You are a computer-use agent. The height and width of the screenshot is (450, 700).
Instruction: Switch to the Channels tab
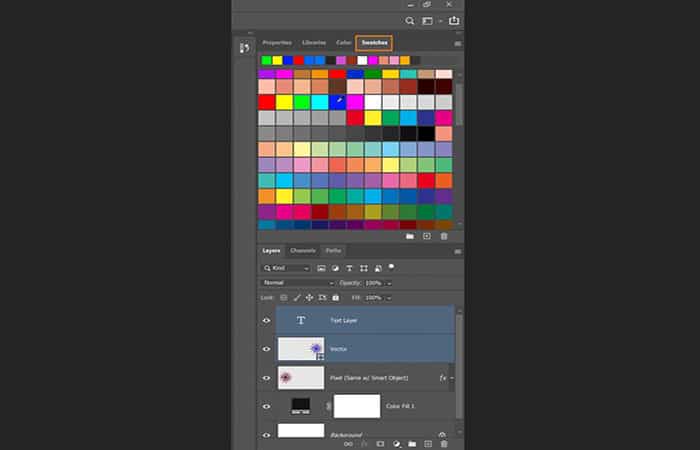(303, 251)
